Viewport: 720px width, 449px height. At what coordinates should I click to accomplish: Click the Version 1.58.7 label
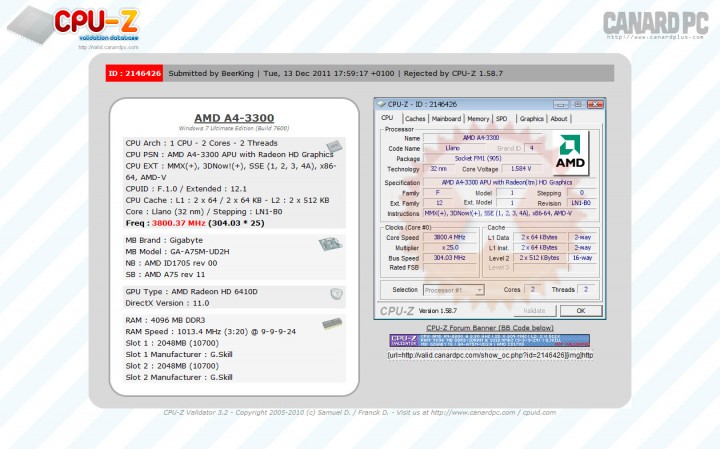(438, 311)
